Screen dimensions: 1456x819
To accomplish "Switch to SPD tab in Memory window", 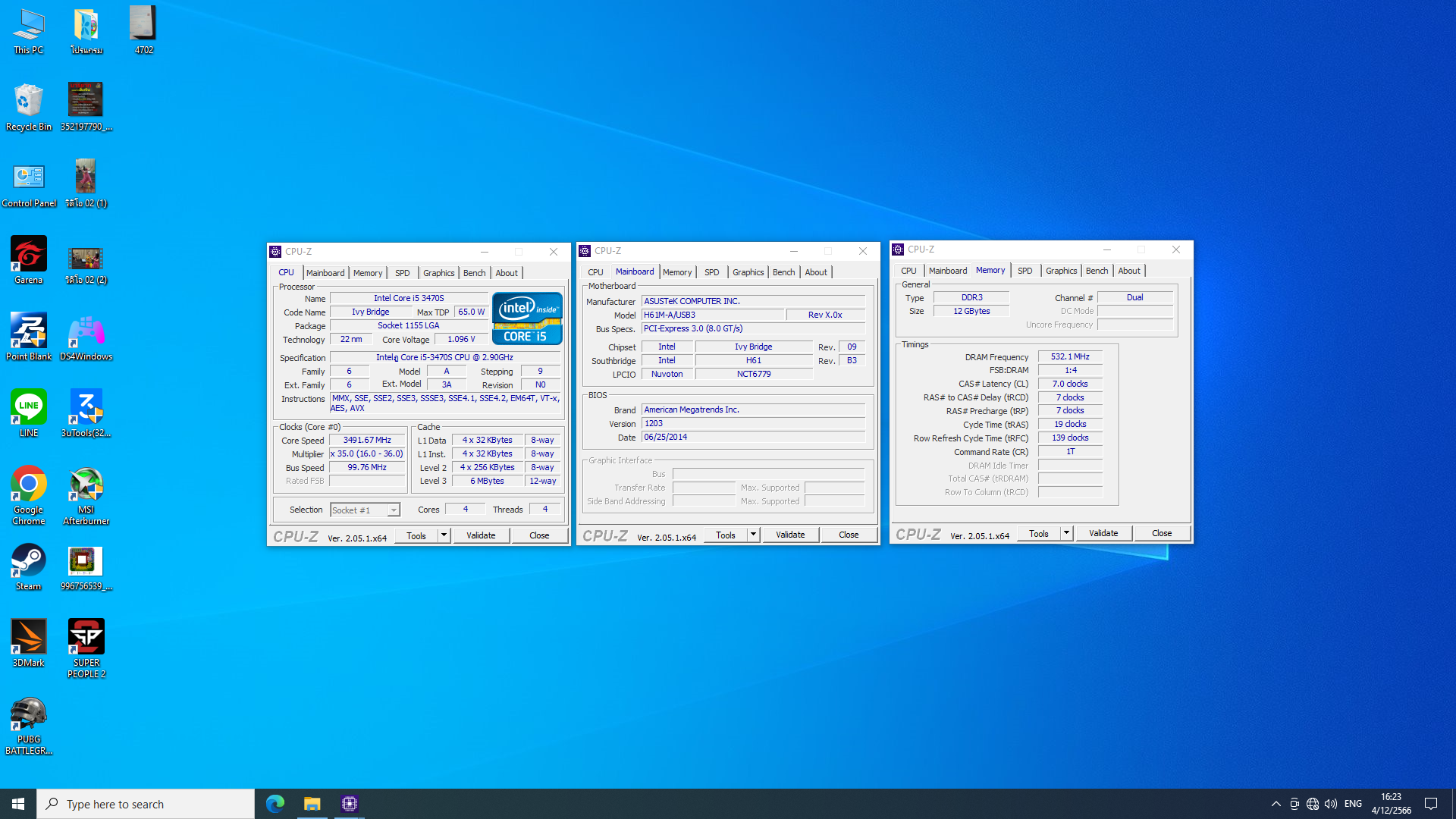I will click(1025, 271).
